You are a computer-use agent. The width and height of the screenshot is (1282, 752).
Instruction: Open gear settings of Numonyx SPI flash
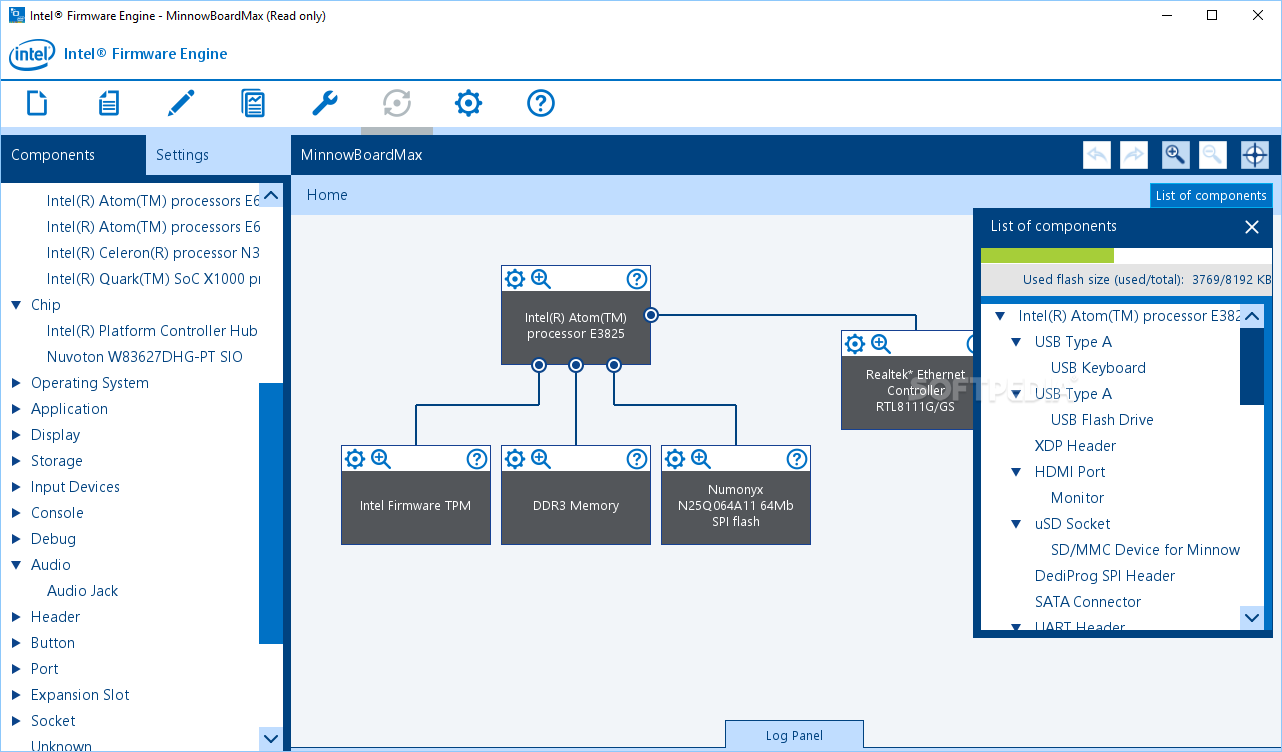(675, 459)
